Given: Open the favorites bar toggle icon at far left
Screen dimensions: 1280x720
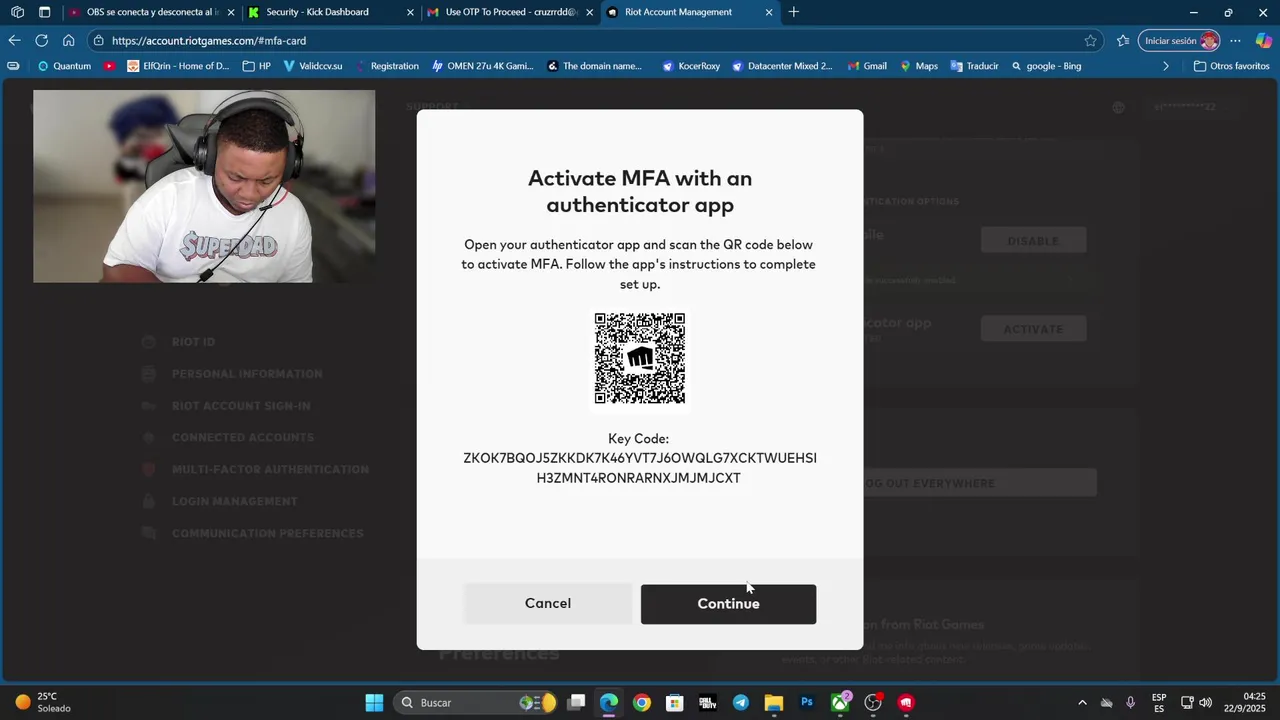Looking at the screenshot, I should coord(13,66).
